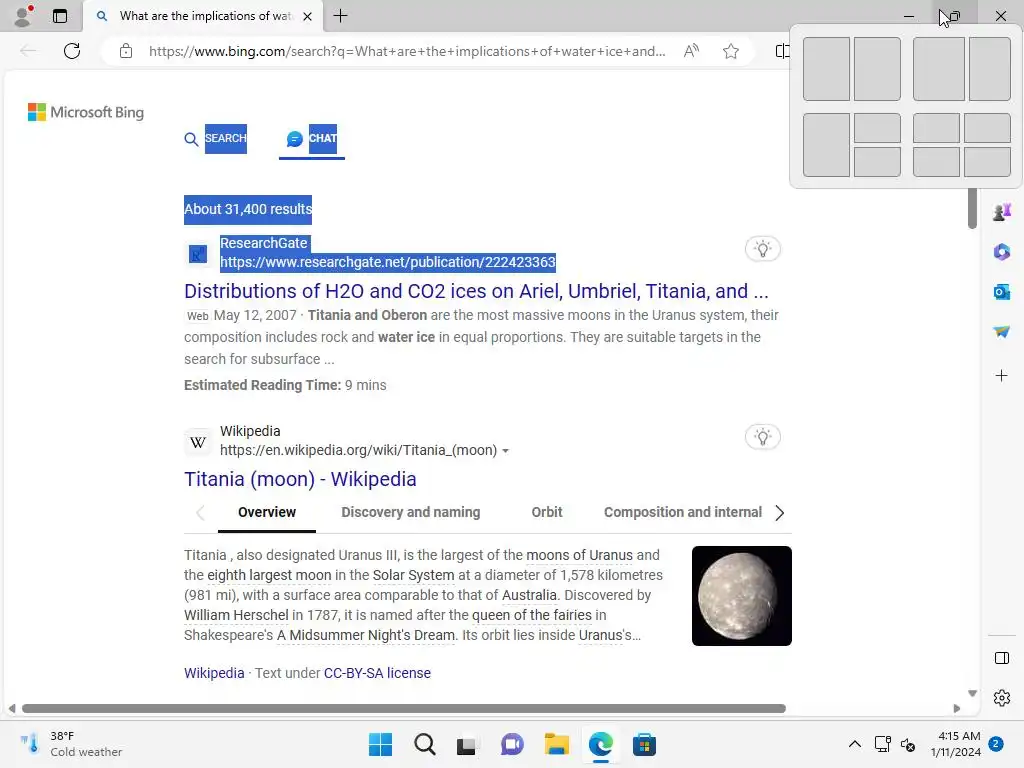Snap window to bottom-left quadrant of four-grid layout
Viewport: 1024px width, 768px height.
936,161
